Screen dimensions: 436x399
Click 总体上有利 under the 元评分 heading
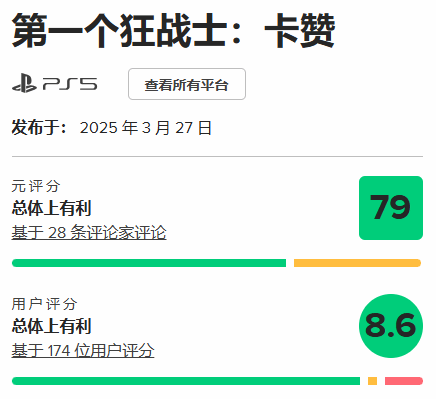click(51, 208)
